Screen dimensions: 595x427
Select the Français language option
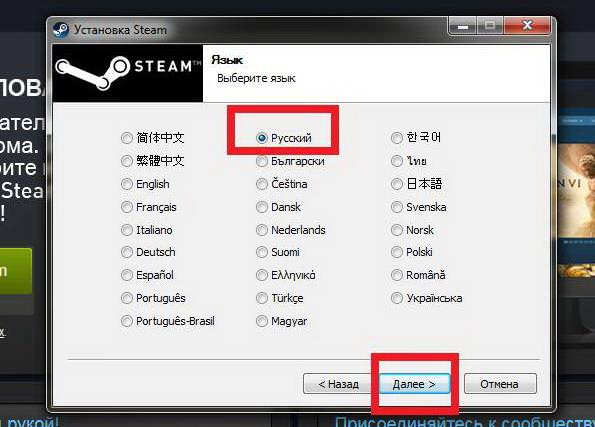point(127,207)
